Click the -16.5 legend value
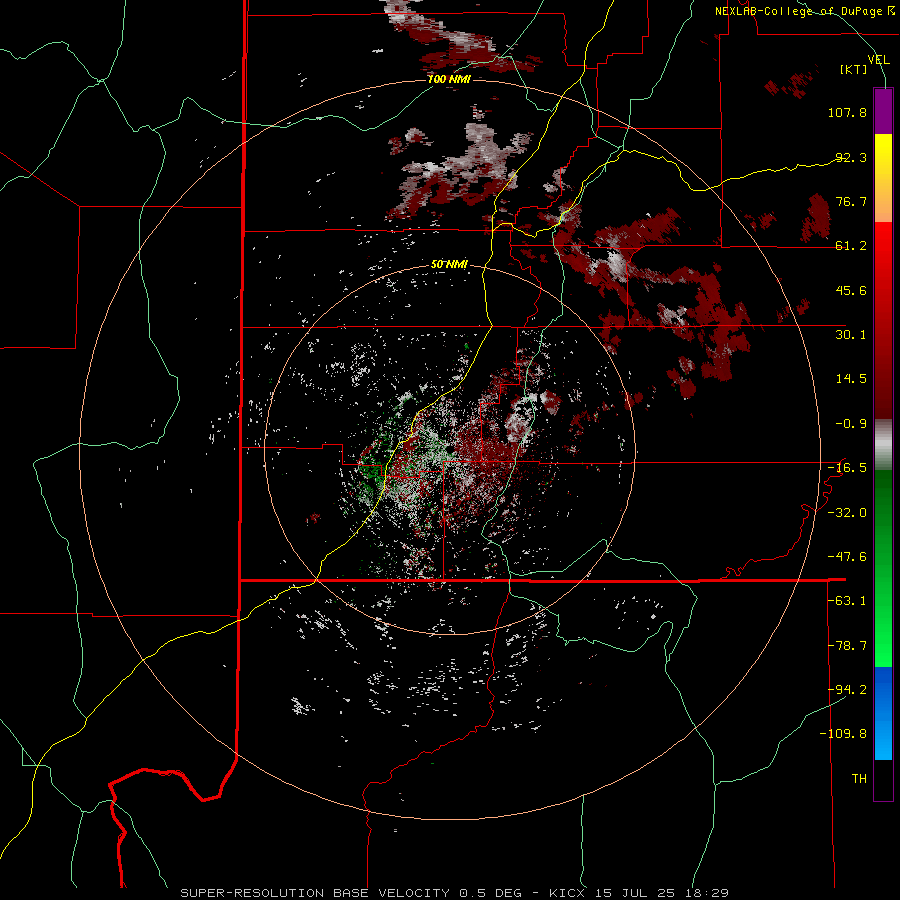 [x=847, y=468]
